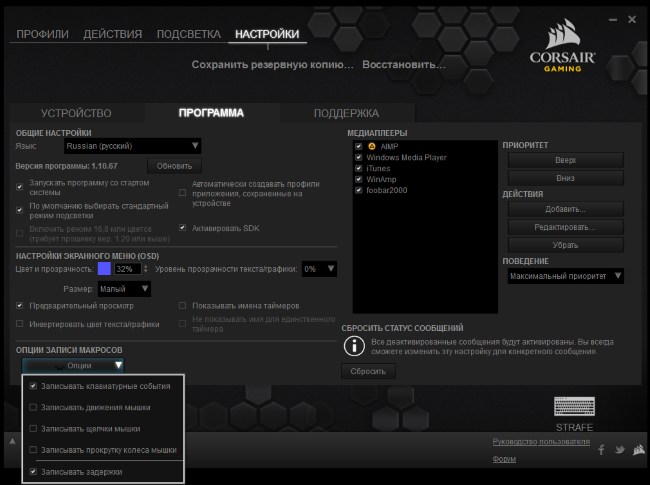The image size is (650, 485).
Task: Open 'Максимальный приоритет' behavior dropdown
Action: [565, 276]
